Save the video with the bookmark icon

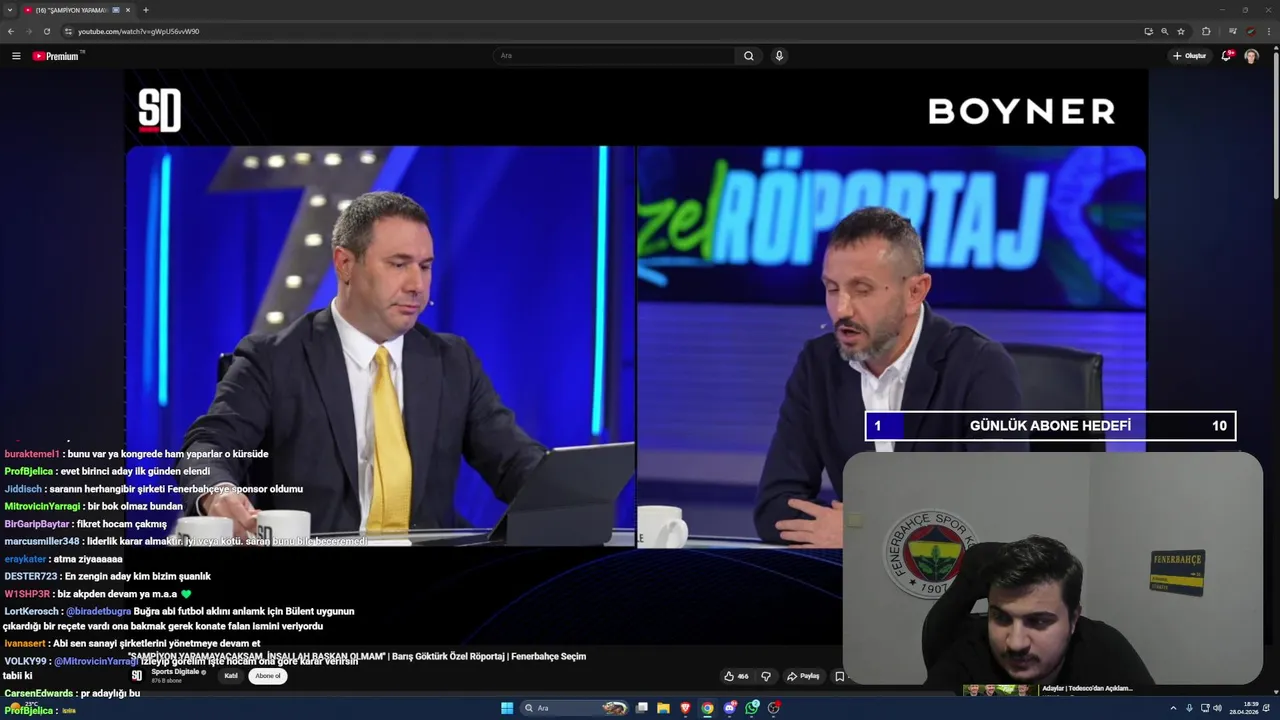(x=839, y=676)
